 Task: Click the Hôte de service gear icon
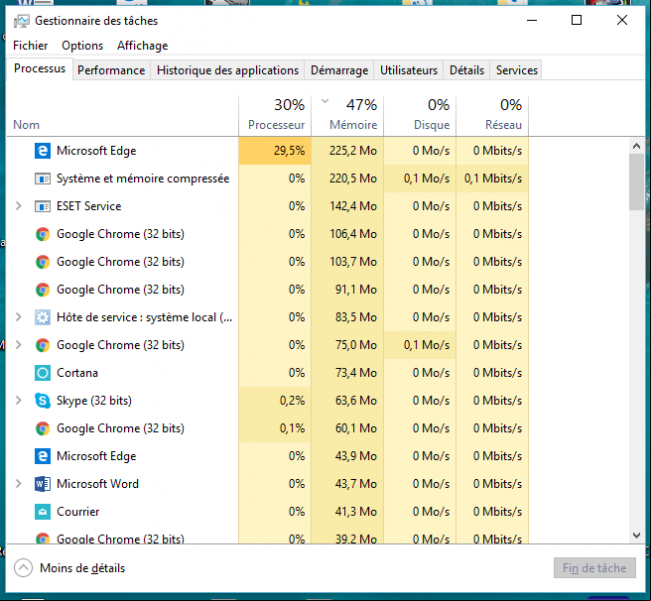coord(42,318)
